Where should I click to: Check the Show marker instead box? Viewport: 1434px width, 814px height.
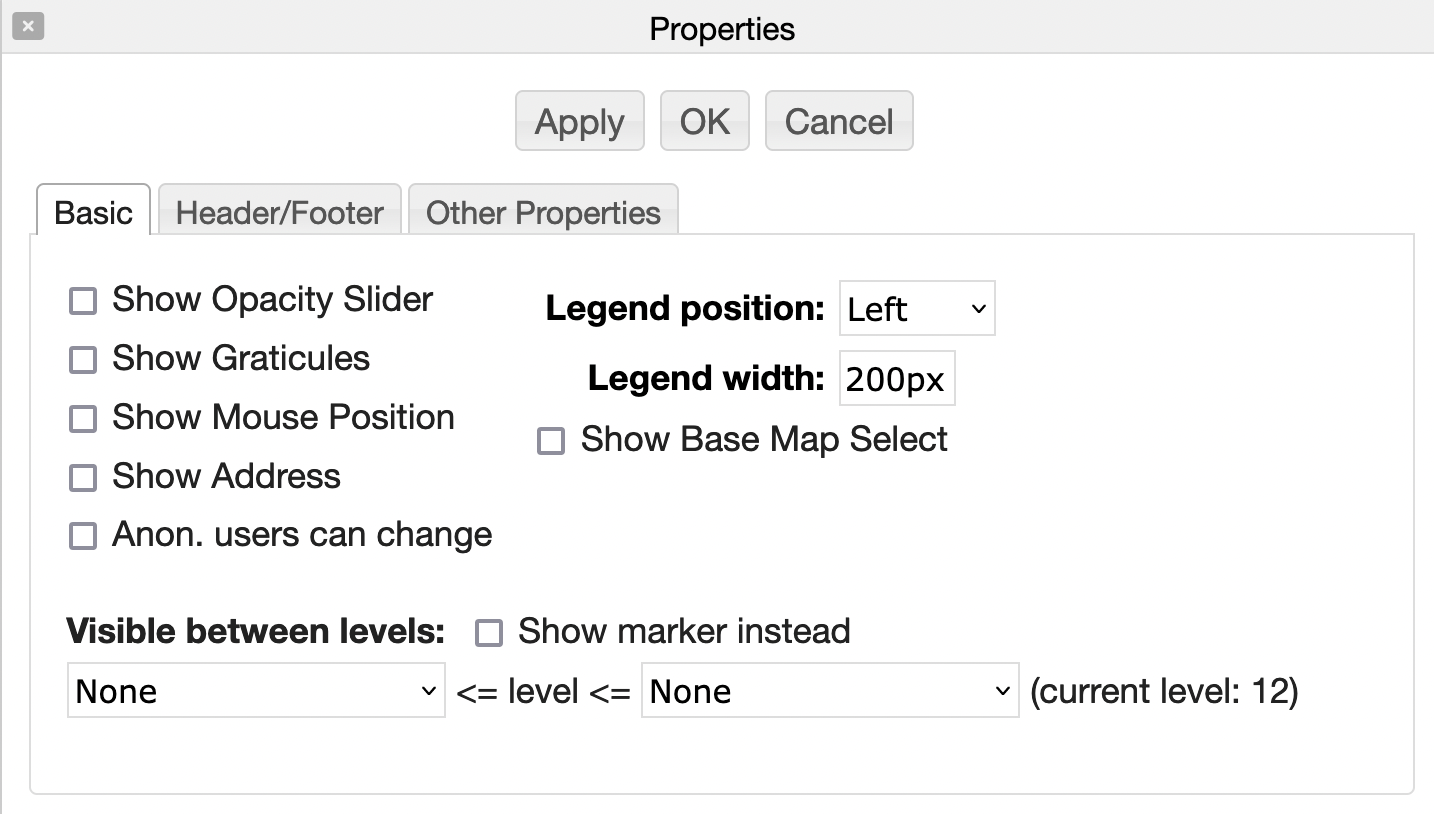point(489,633)
